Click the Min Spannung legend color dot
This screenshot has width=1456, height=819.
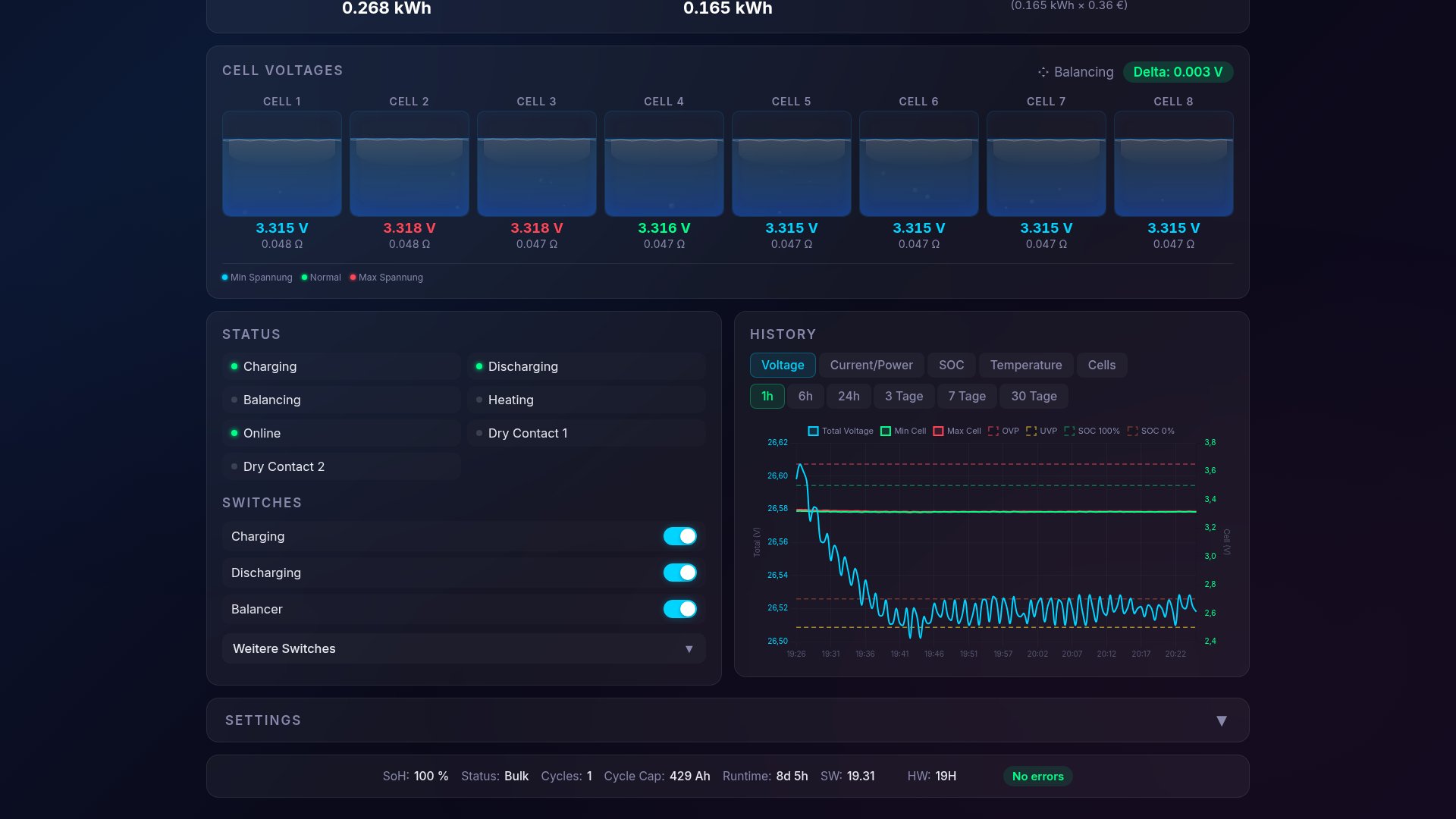pos(224,277)
